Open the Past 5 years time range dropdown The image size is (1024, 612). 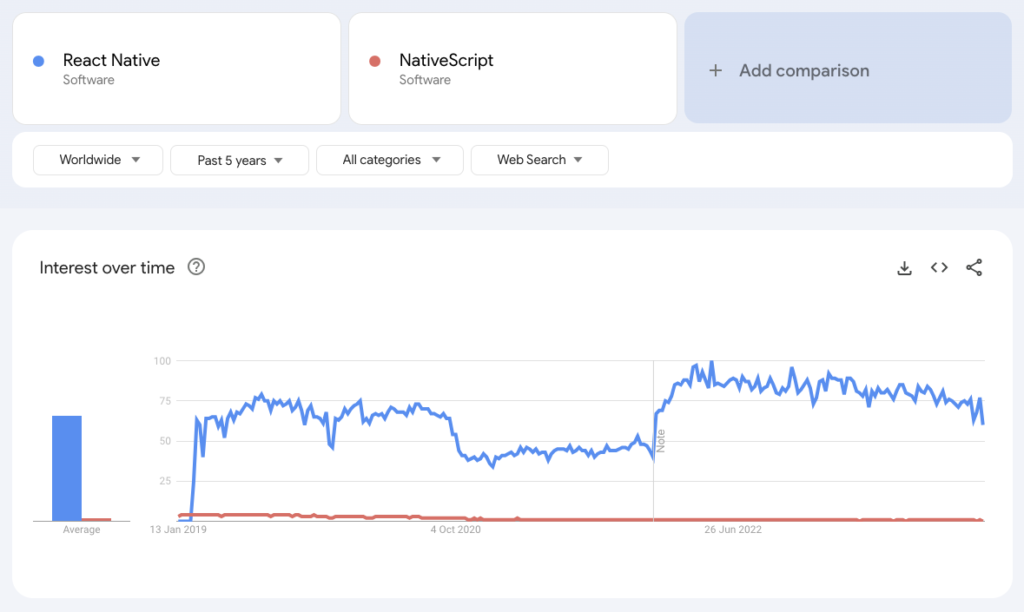pyautogui.click(x=240, y=160)
